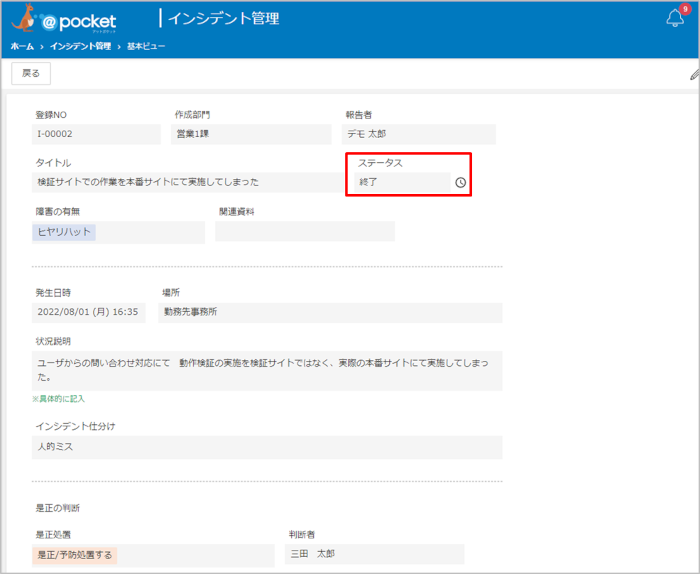Open 基本ビュー breadcrumb link
Image resolution: width=700 pixels, height=574 pixels.
146,46
